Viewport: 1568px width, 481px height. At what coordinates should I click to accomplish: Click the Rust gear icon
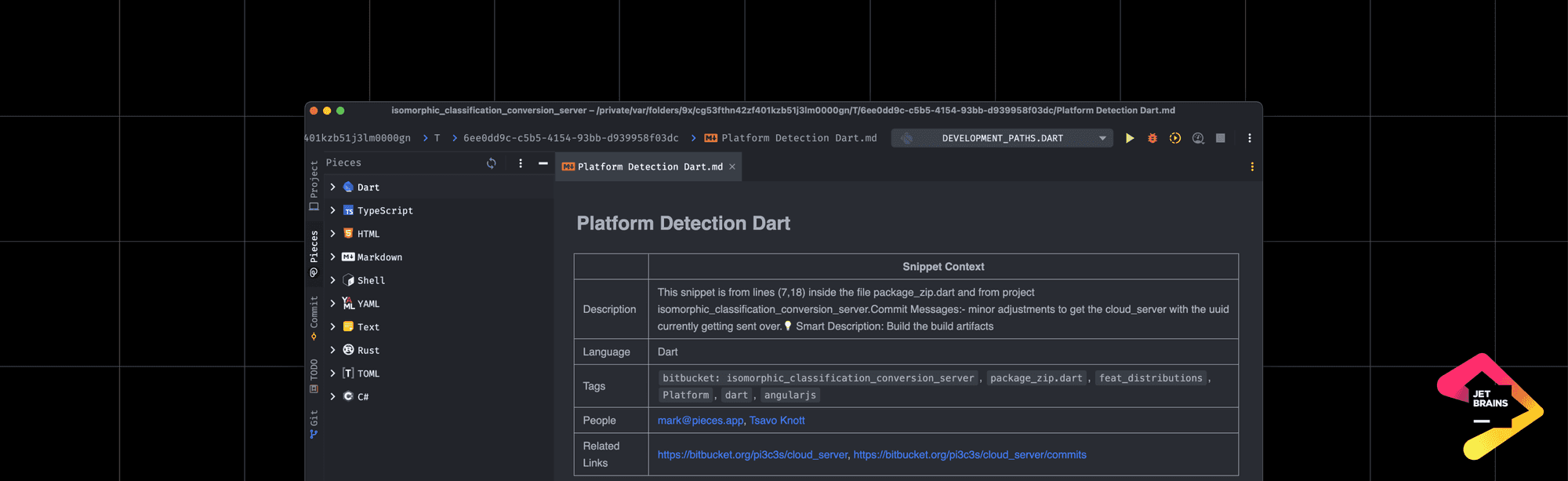click(348, 350)
